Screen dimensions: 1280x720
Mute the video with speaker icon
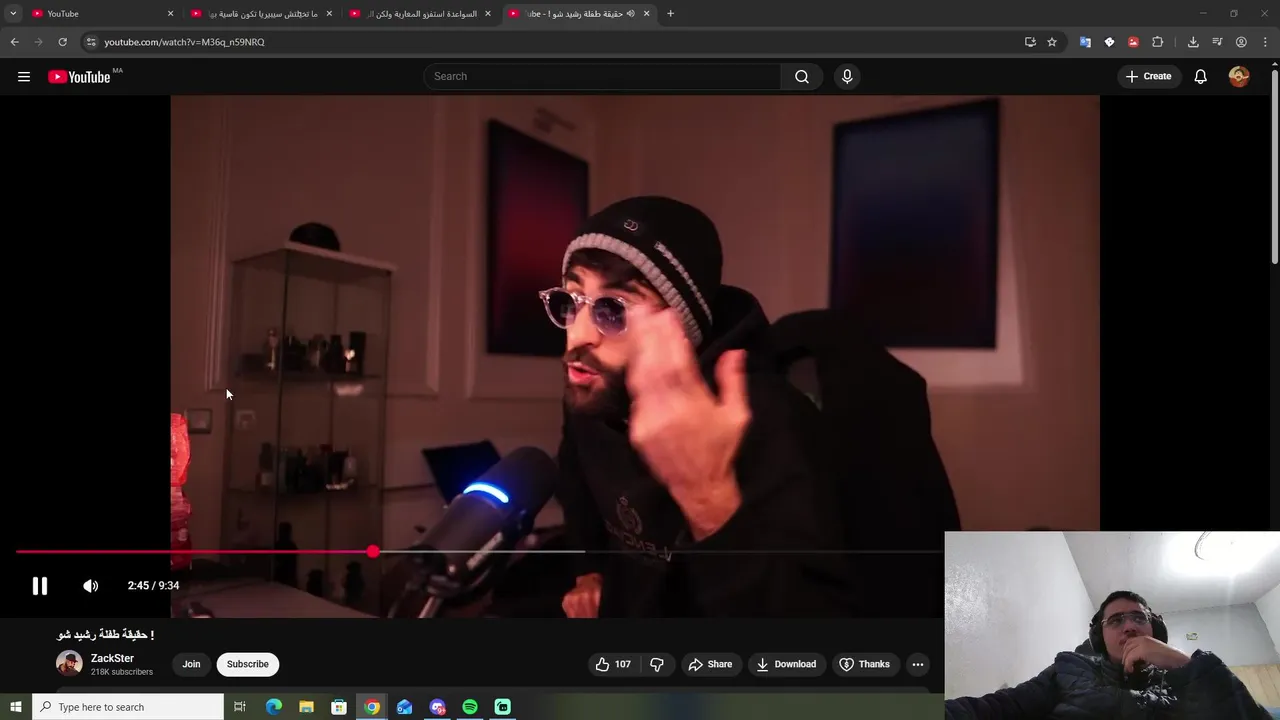click(91, 586)
